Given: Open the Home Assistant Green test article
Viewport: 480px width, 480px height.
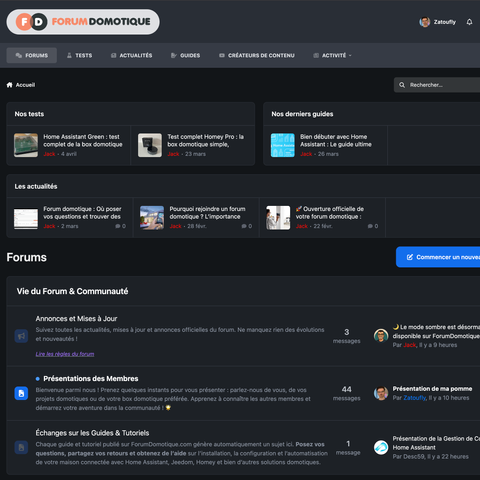Looking at the screenshot, I should click(x=83, y=141).
